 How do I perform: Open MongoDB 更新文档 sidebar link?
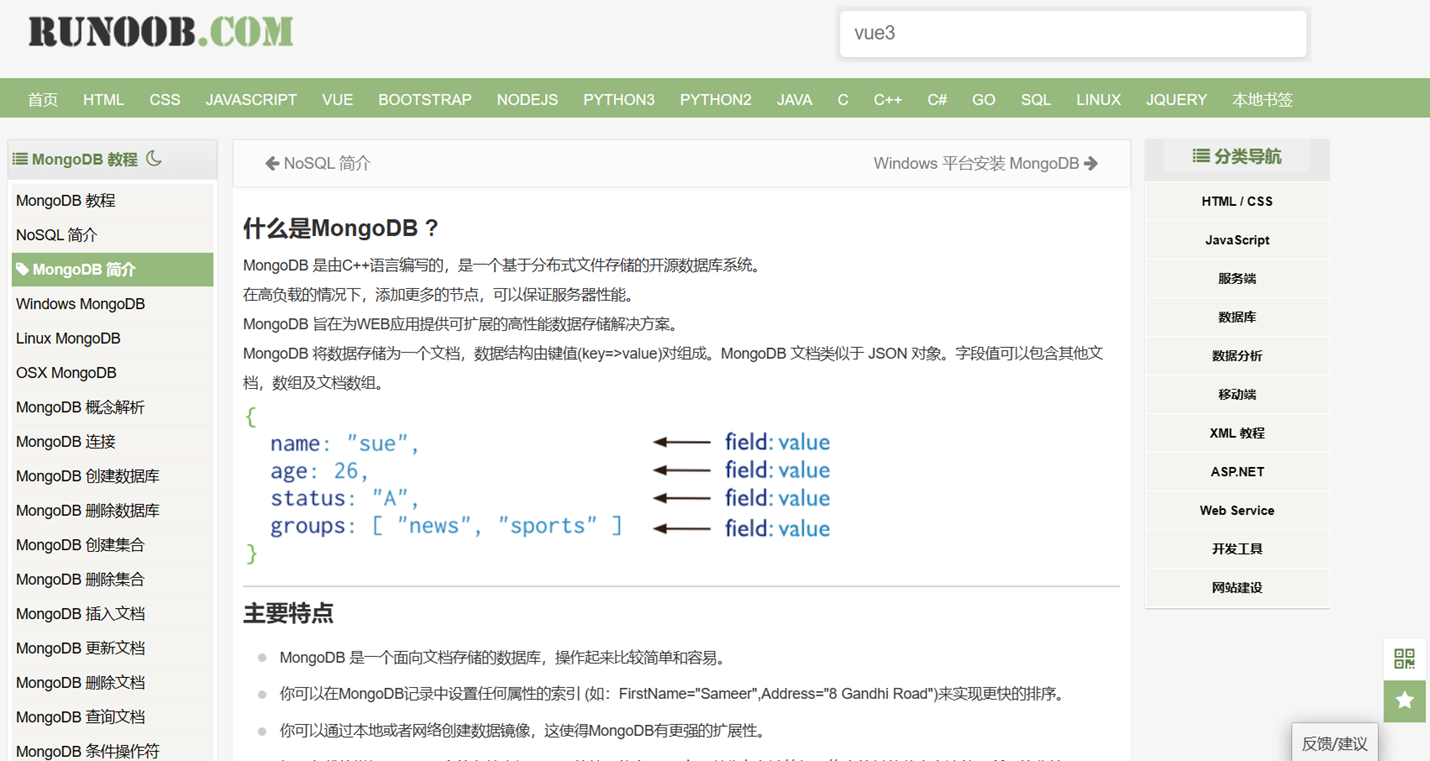pos(112,649)
